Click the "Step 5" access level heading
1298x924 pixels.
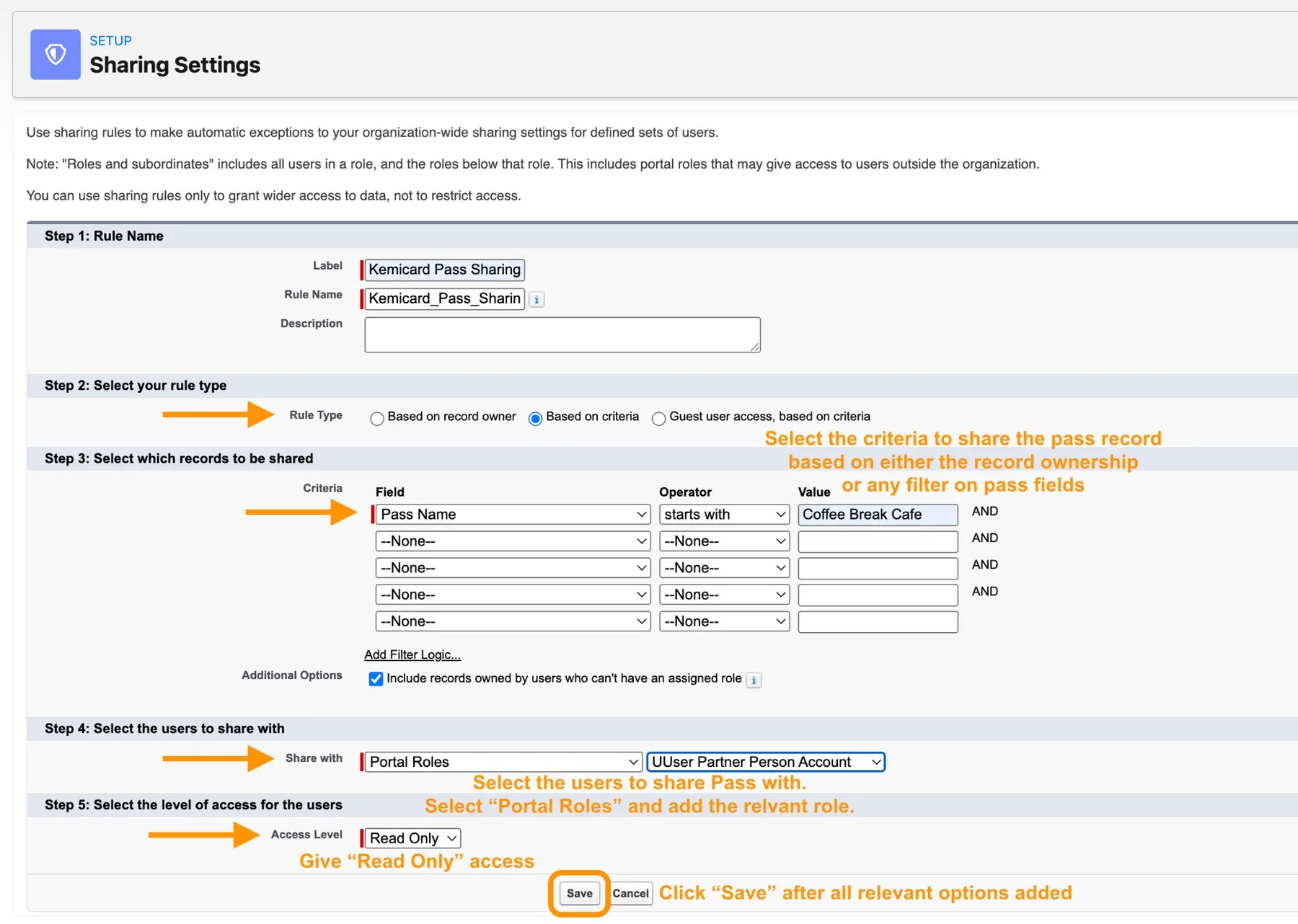pyautogui.click(x=193, y=805)
